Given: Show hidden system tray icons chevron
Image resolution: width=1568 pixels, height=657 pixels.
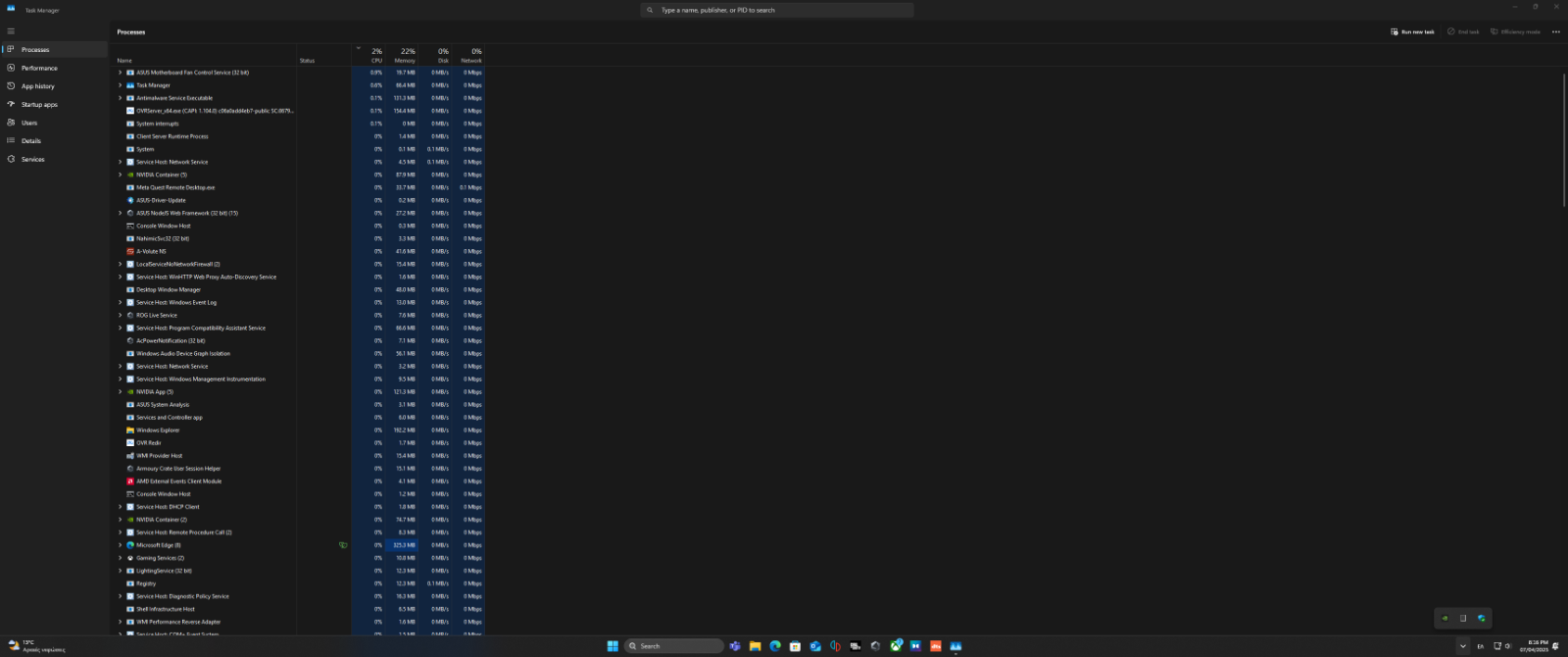Looking at the screenshot, I should click(x=1463, y=646).
